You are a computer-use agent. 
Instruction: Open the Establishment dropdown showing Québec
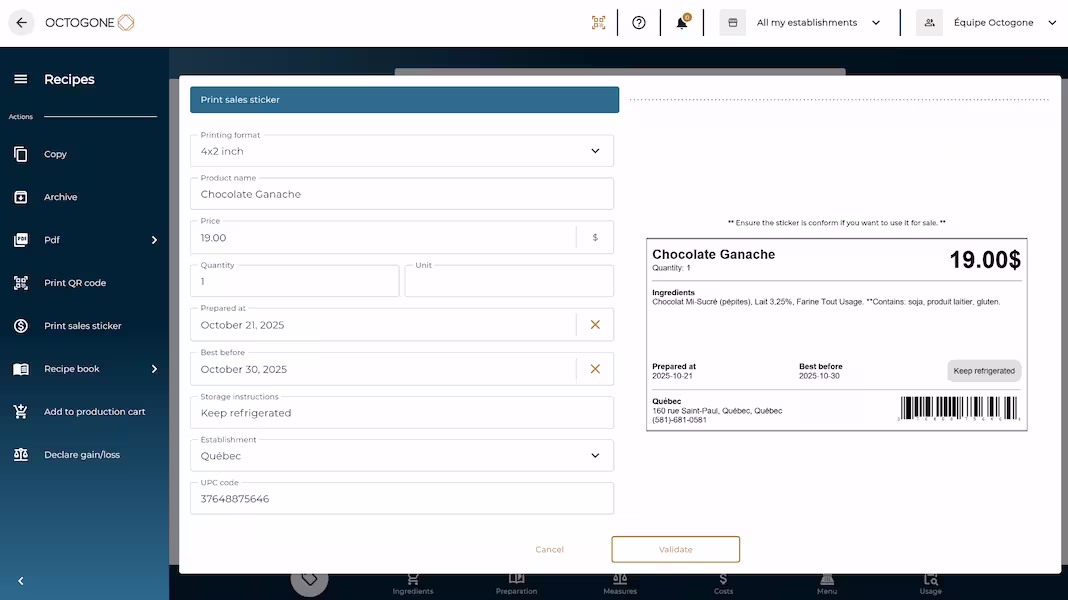(x=401, y=455)
